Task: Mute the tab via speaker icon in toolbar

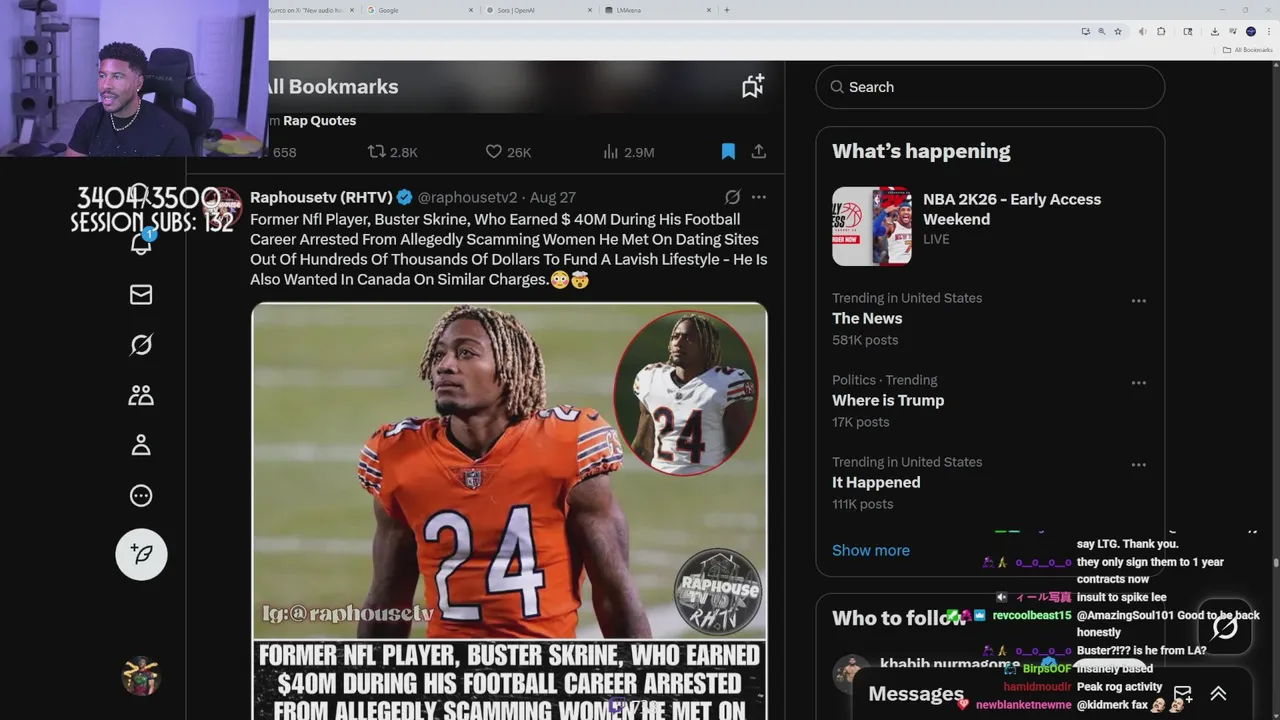Action: coord(1143,31)
